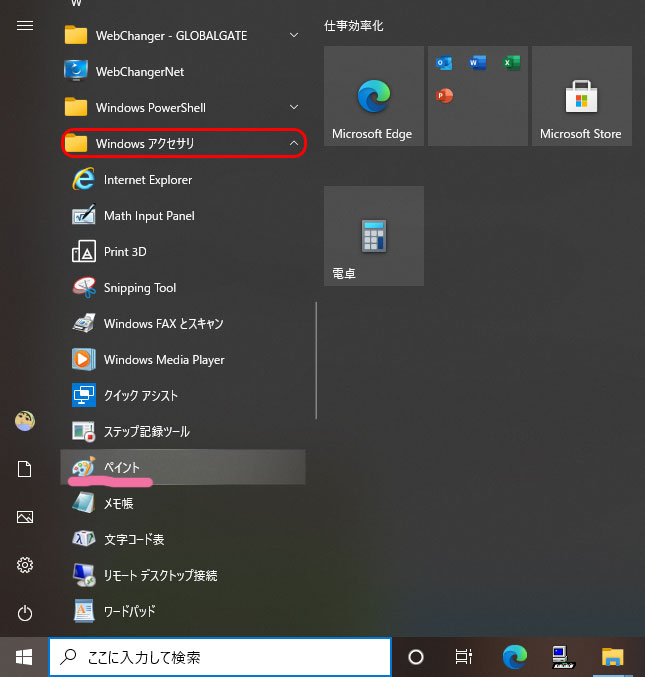Open the Microsoft Store tile

582,96
